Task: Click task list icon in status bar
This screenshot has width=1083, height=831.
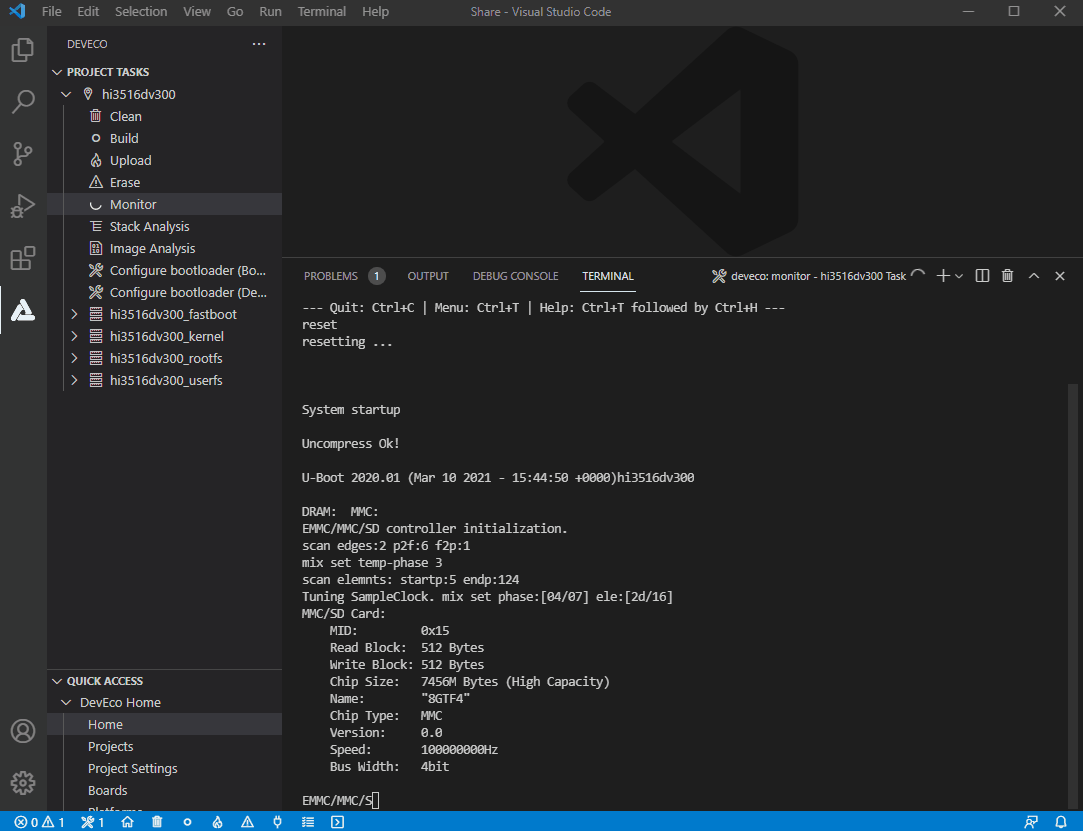Action: (x=308, y=822)
